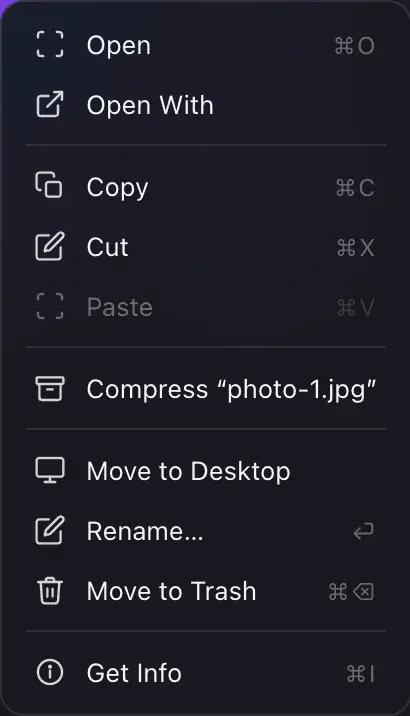Image resolution: width=410 pixels, height=716 pixels.
Task: Select the "Cut" menu item label
Action: [107, 247]
